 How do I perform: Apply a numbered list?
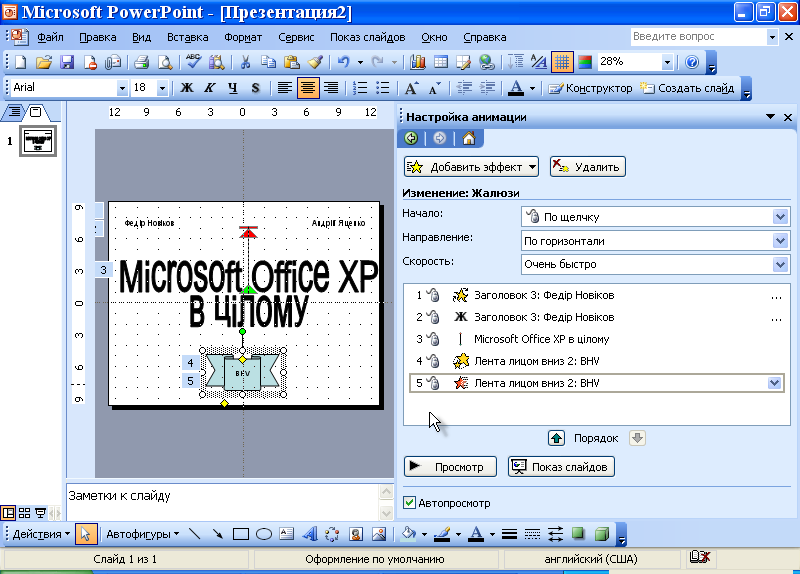[x=360, y=88]
